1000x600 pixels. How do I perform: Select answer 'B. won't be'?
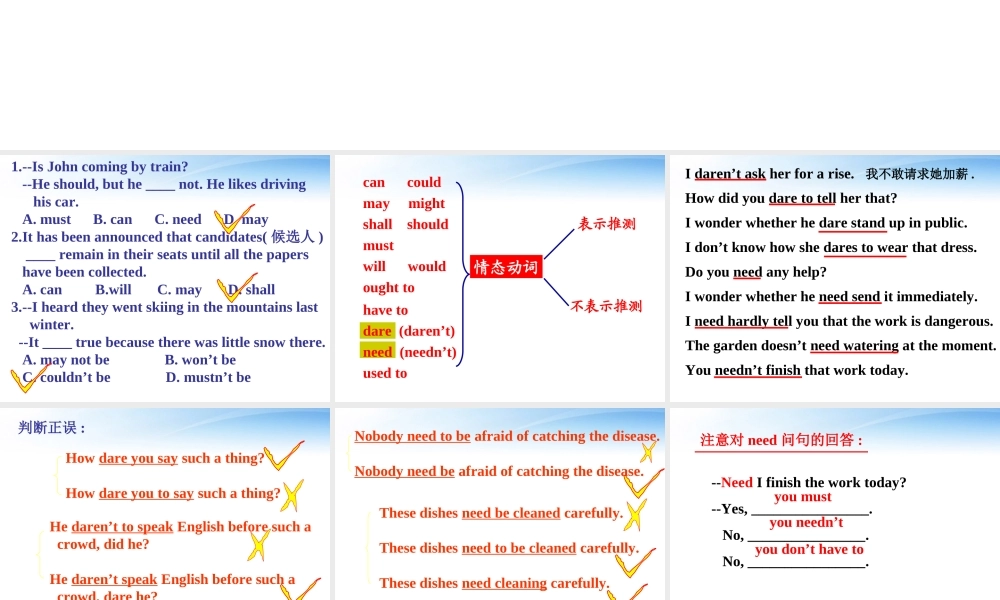pos(200,360)
